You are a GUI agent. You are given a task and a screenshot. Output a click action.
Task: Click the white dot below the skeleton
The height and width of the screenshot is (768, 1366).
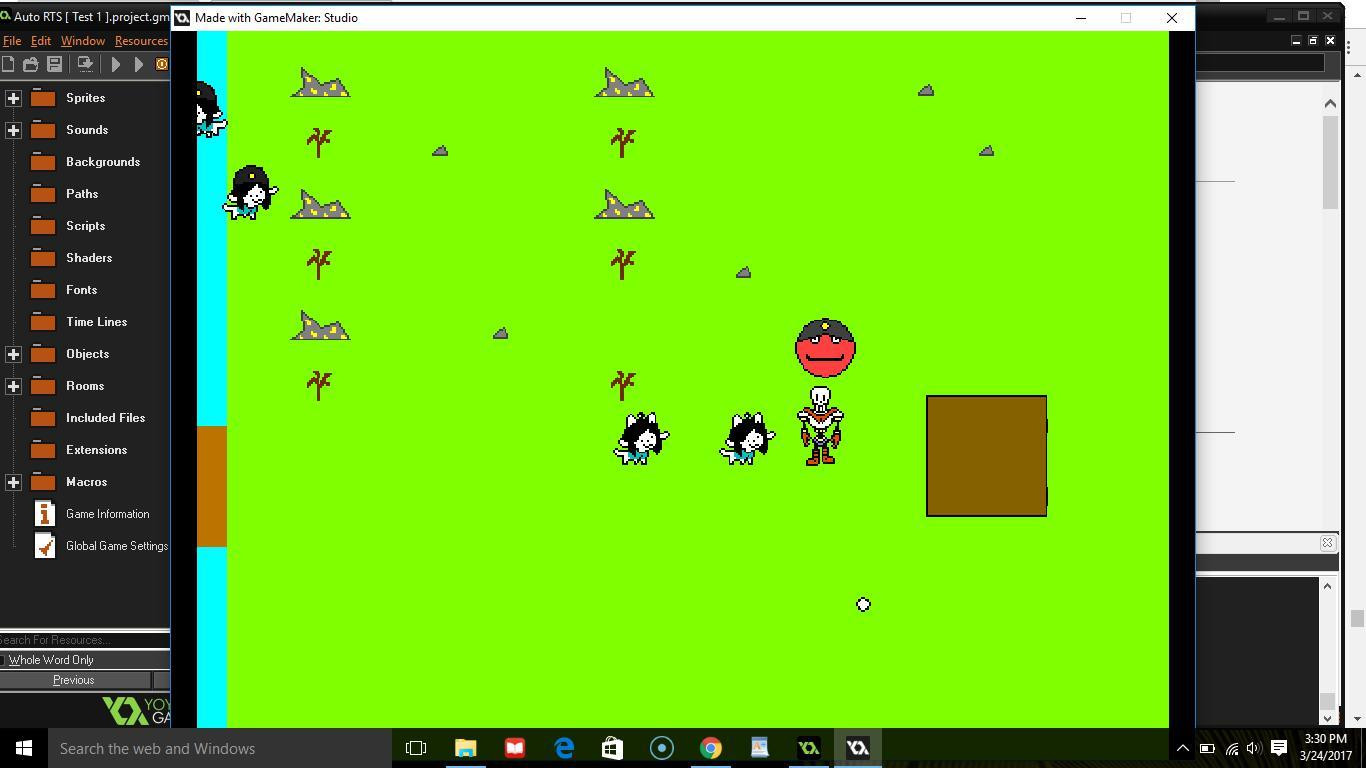tap(863, 604)
